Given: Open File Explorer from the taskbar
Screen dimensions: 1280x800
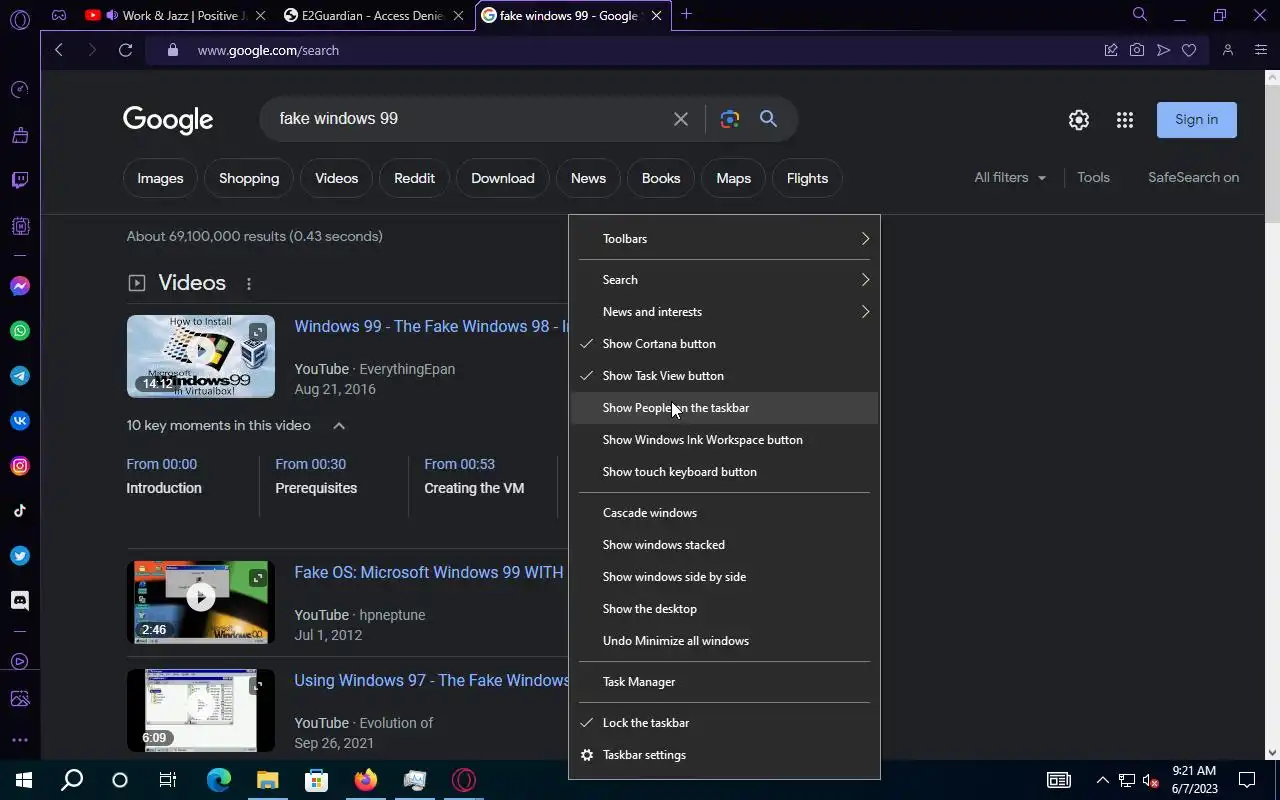Looking at the screenshot, I should (x=267, y=780).
